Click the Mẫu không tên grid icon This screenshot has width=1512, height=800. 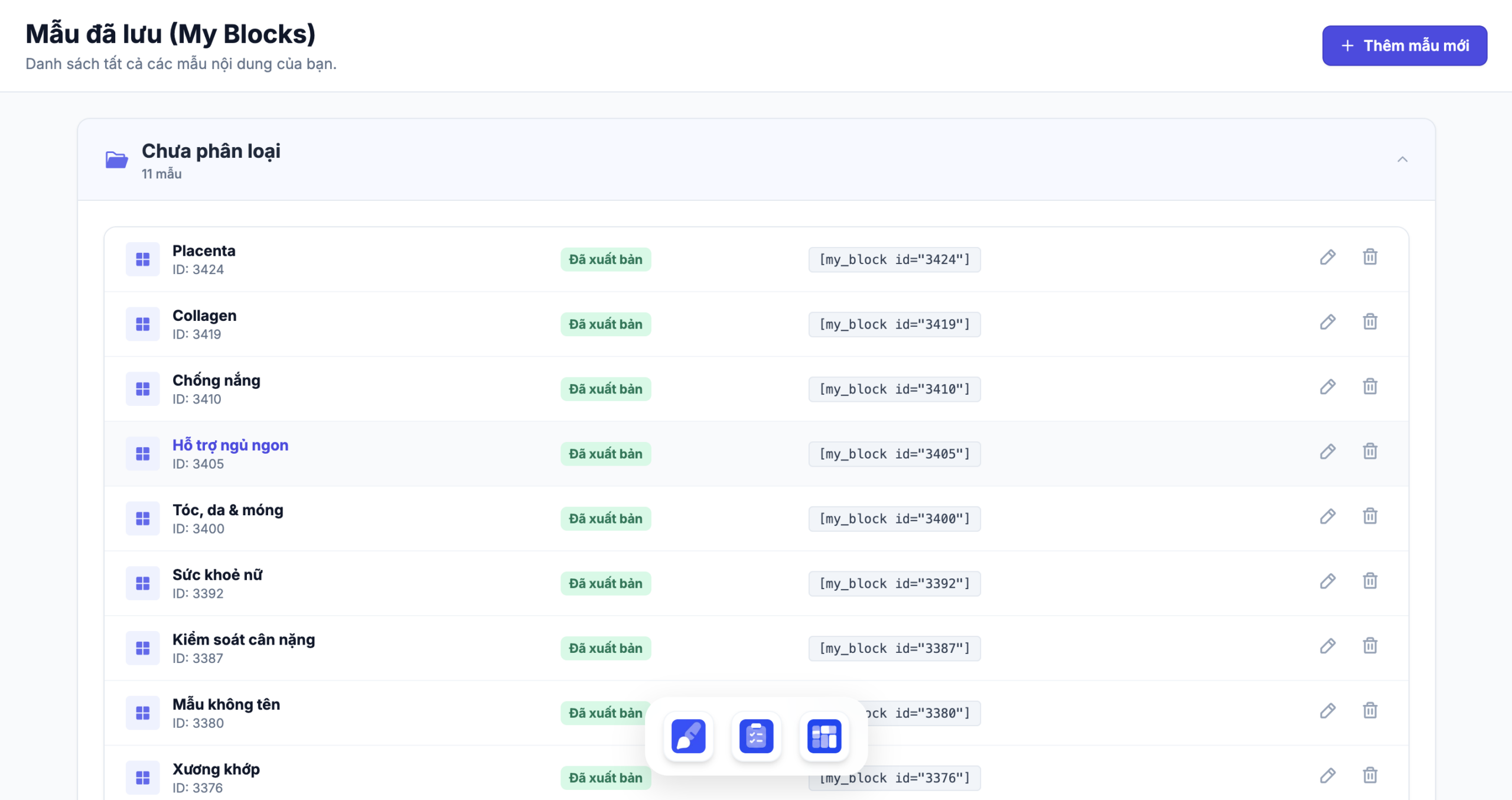143,713
